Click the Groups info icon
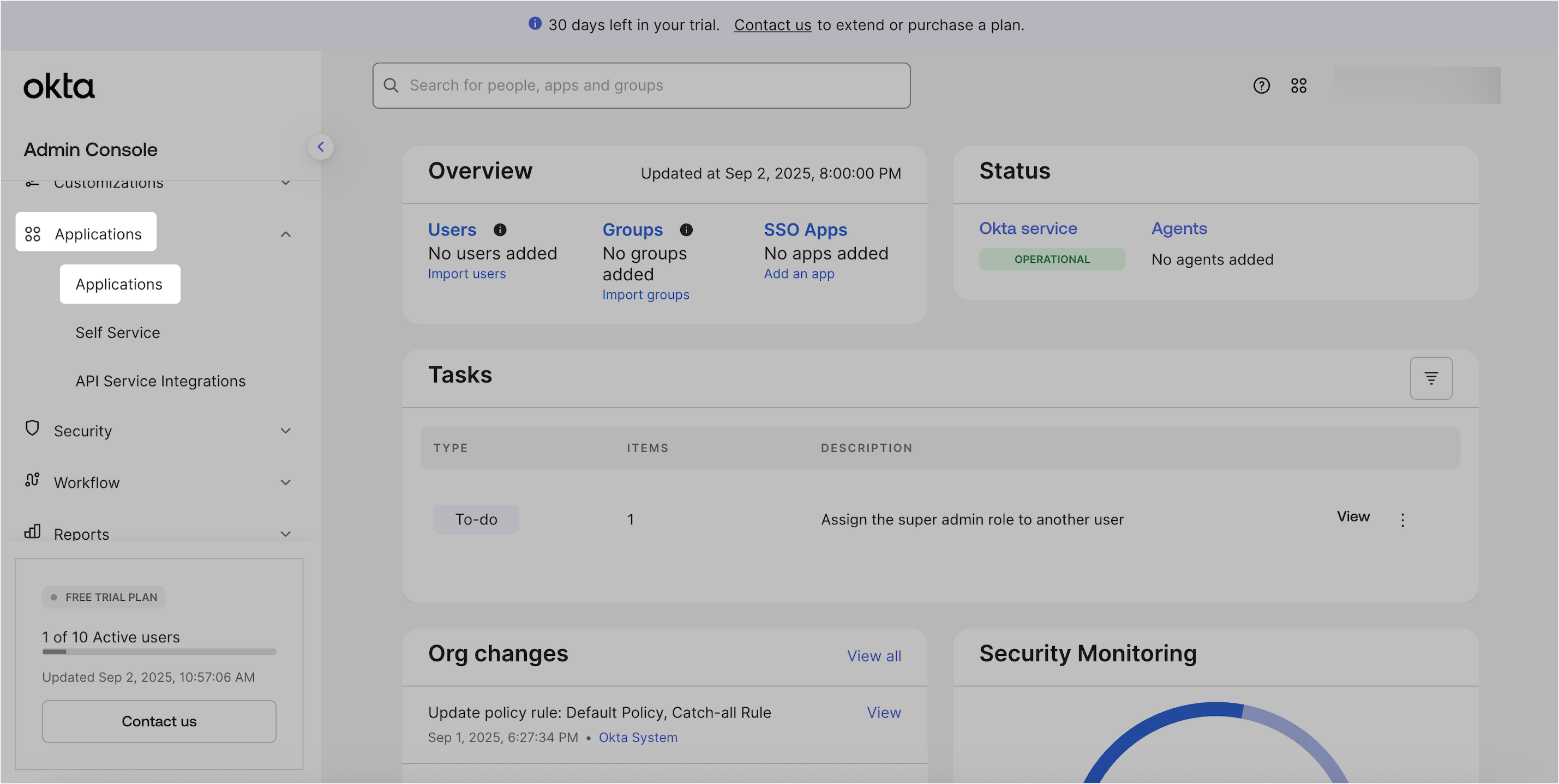This screenshot has width=1559, height=784. (x=686, y=230)
